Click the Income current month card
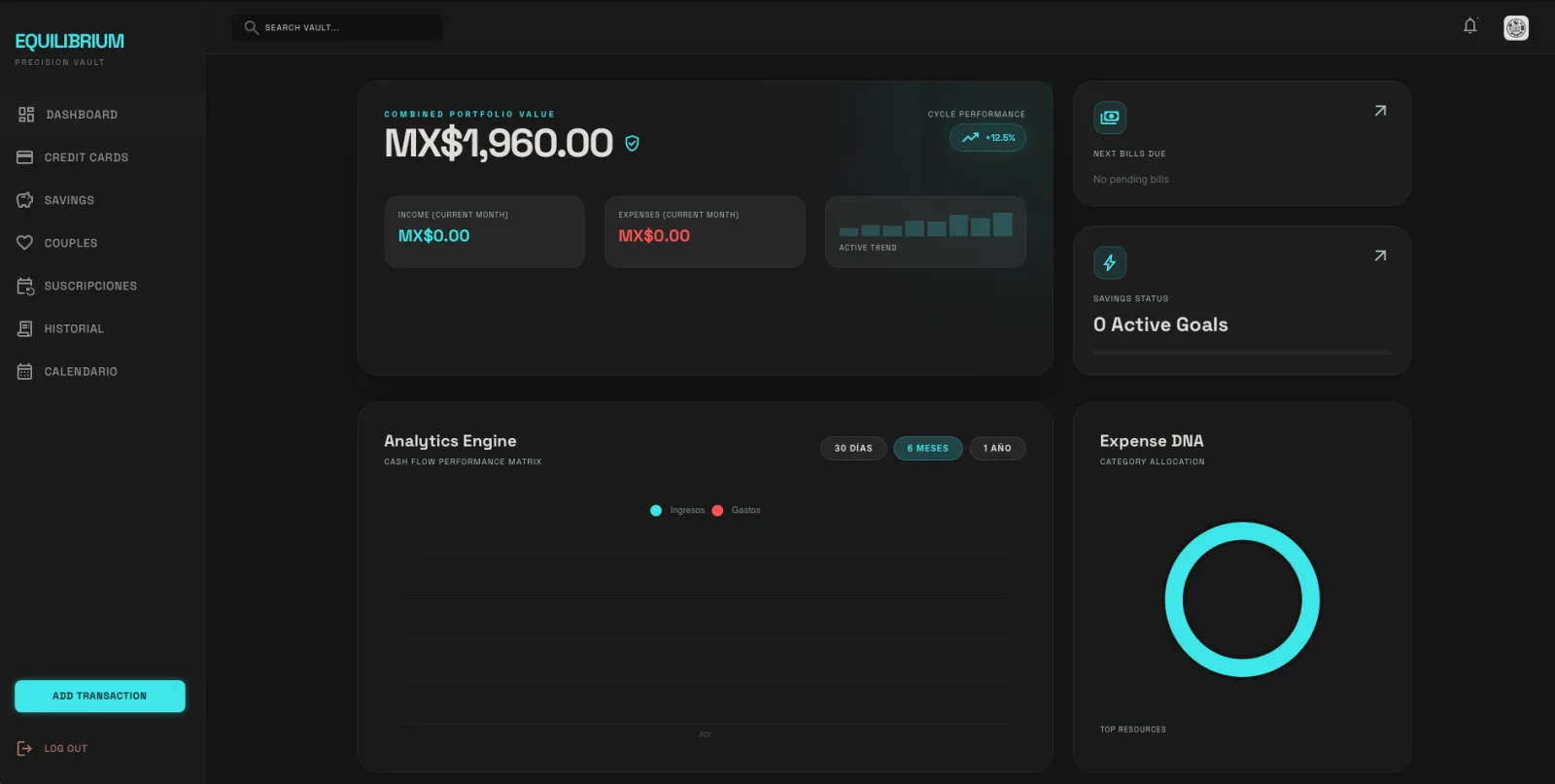The width and height of the screenshot is (1555, 784). pyautogui.click(x=484, y=232)
